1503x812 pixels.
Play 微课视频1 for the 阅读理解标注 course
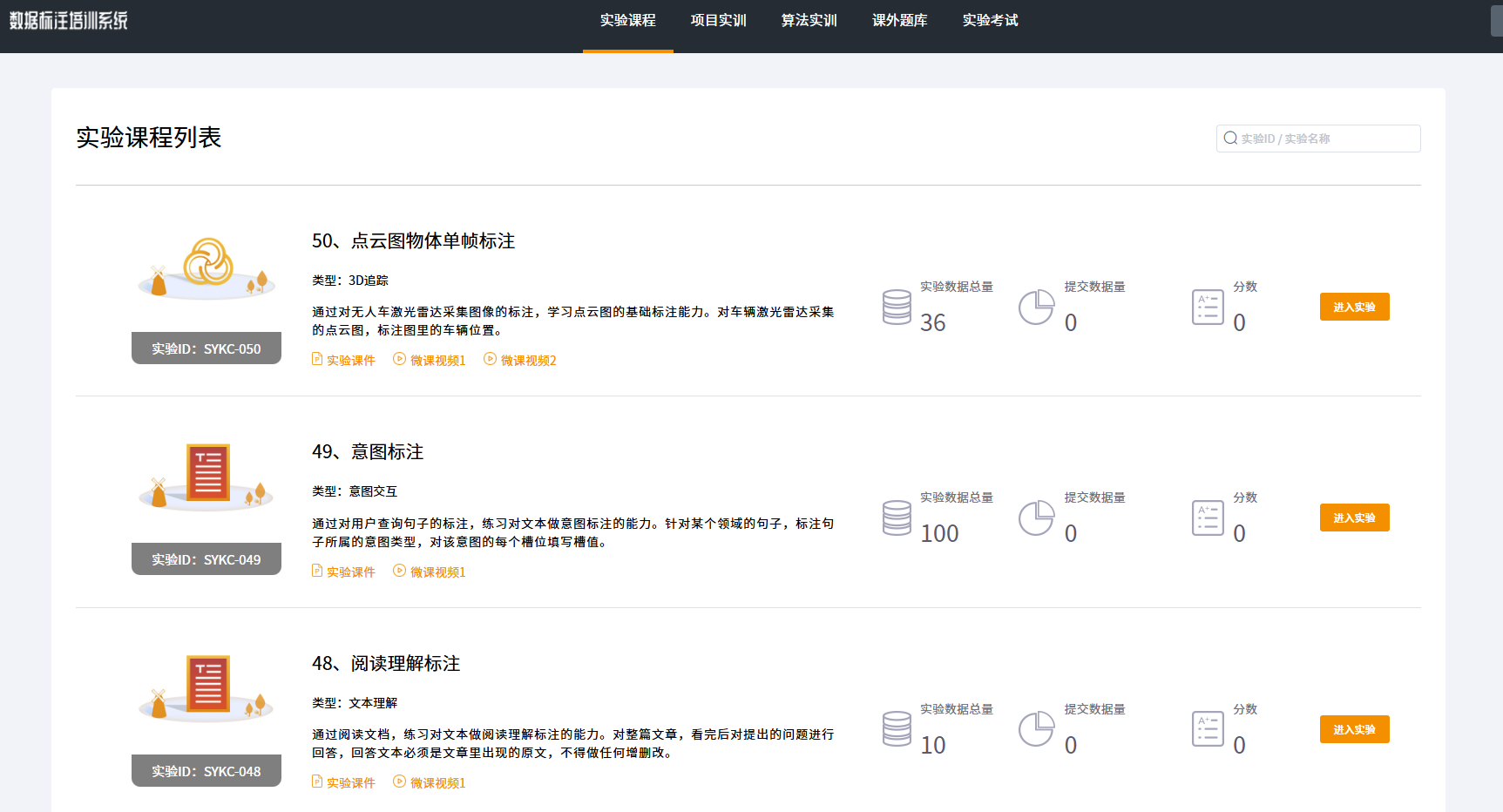coord(430,782)
